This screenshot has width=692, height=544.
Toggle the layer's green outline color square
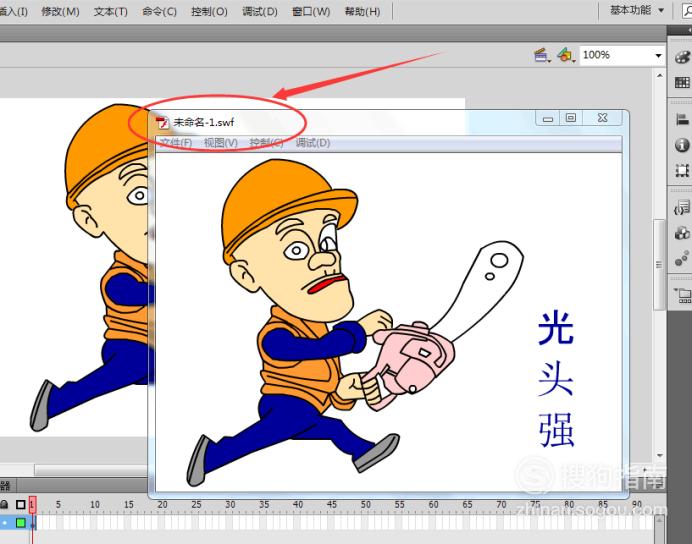[21, 523]
